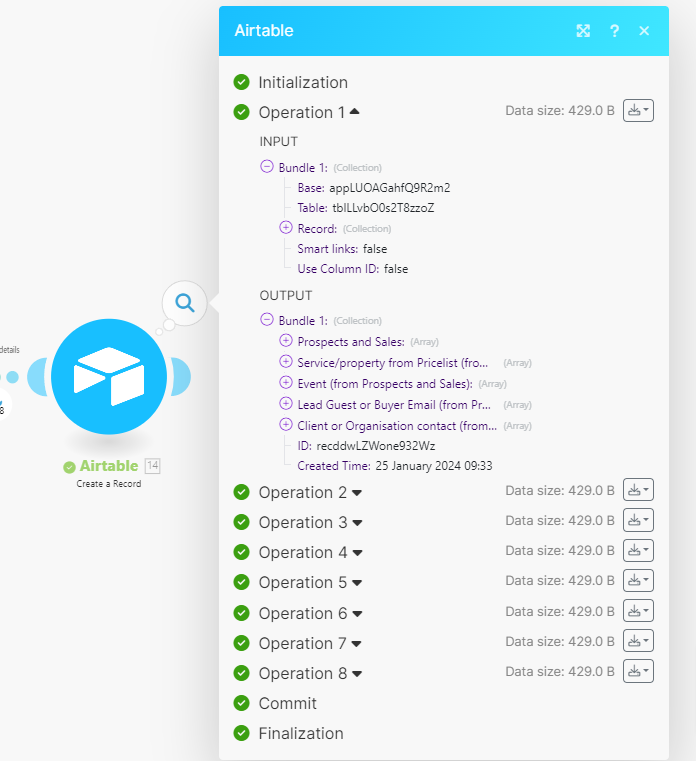Click the Finalization step label
This screenshot has height=761, width=696.
point(301,733)
